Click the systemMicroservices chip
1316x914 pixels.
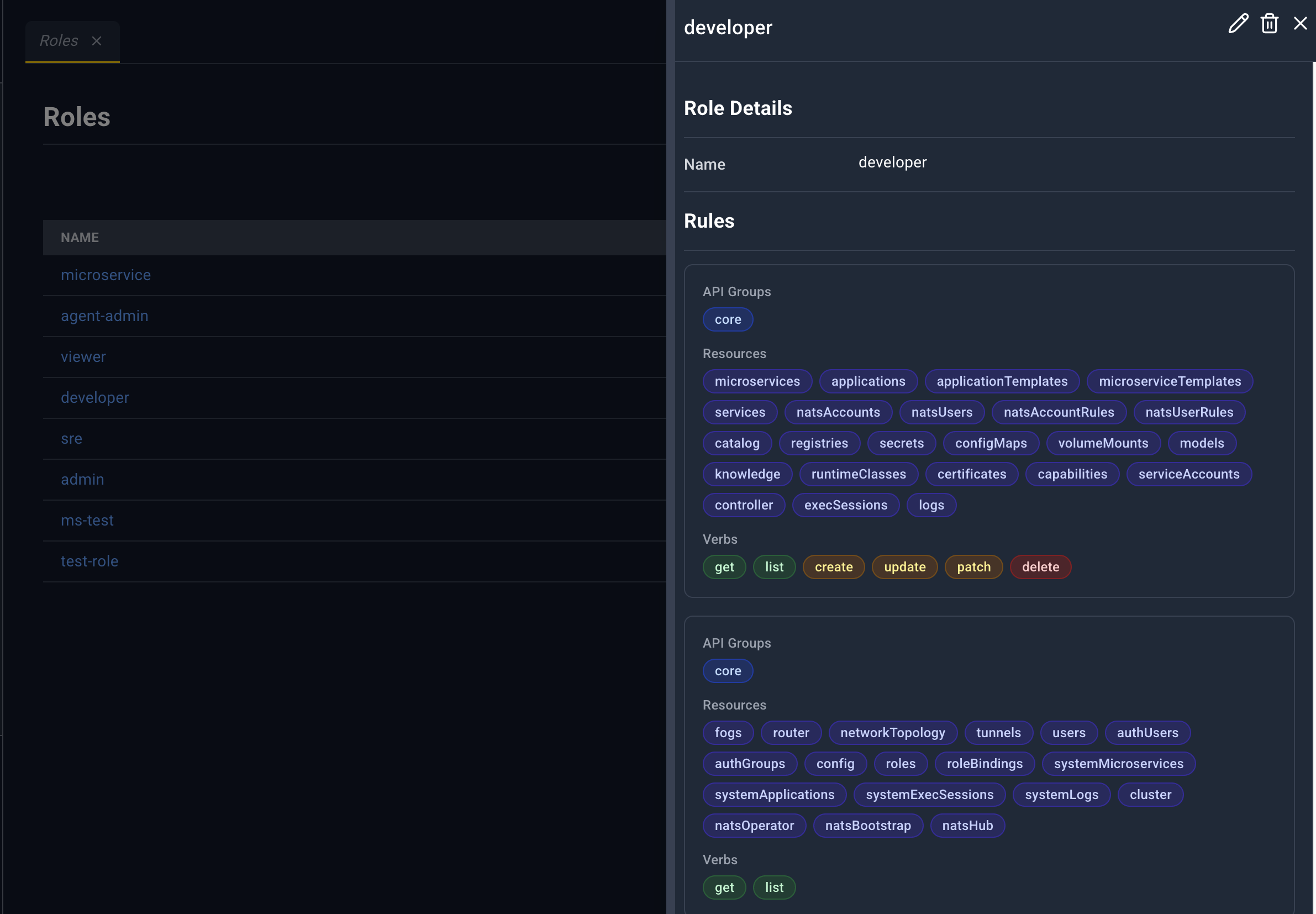click(x=1119, y=763)
